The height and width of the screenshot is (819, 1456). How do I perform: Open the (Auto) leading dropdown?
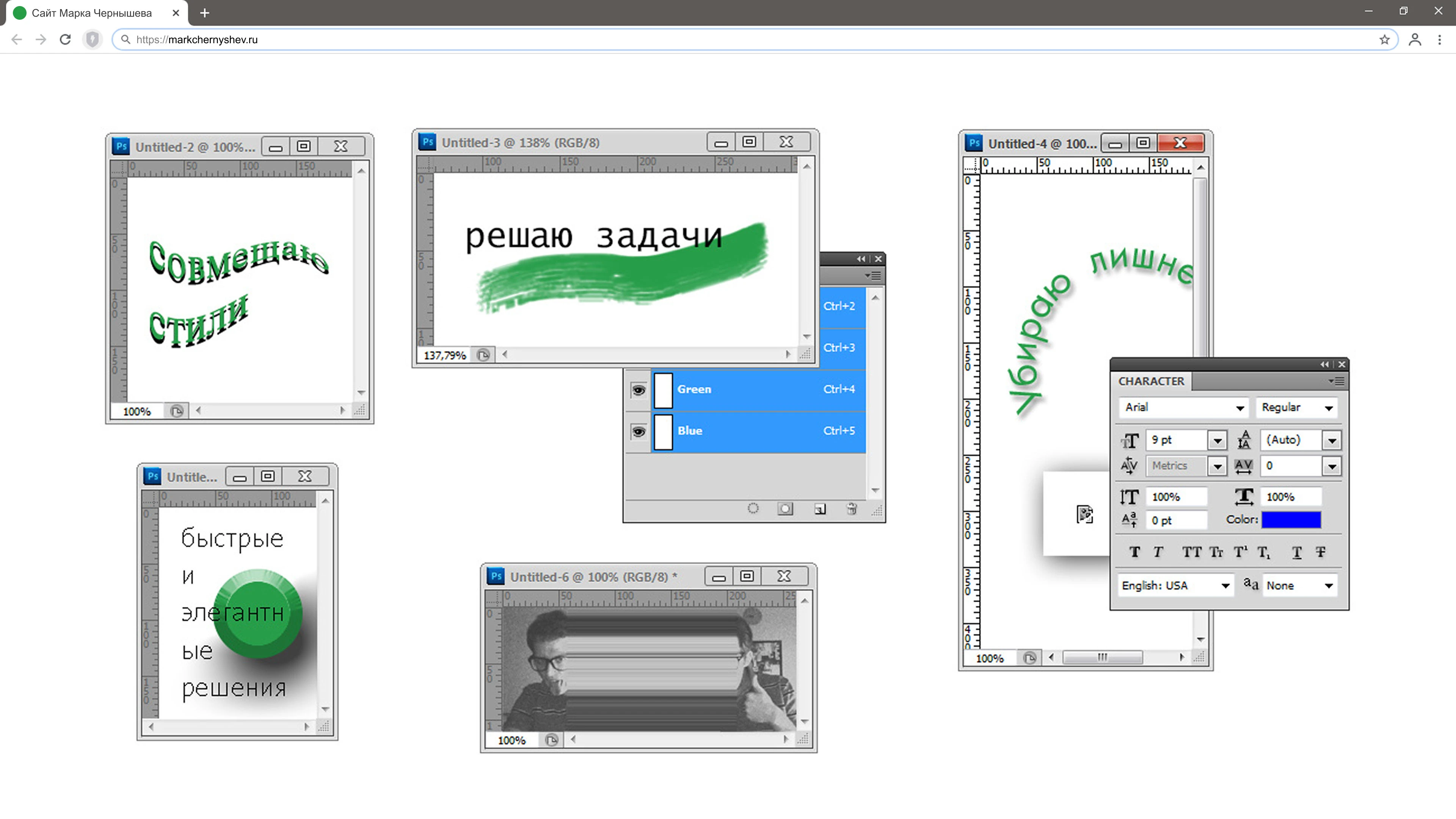[1332, 440]
